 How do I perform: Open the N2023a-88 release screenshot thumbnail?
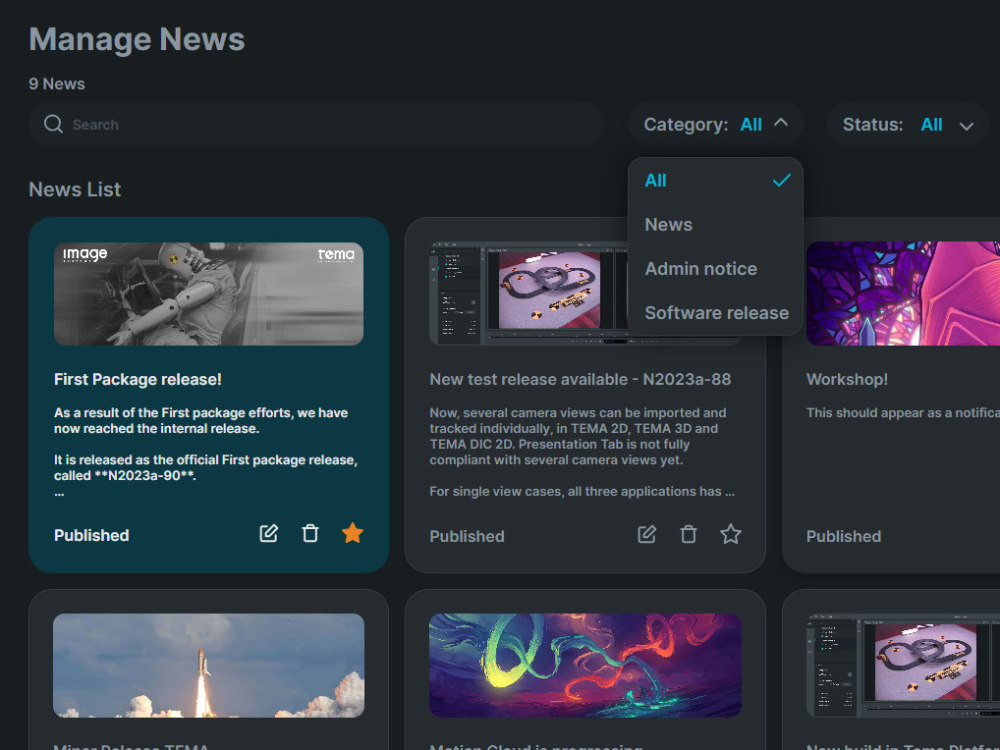(529, 293)
